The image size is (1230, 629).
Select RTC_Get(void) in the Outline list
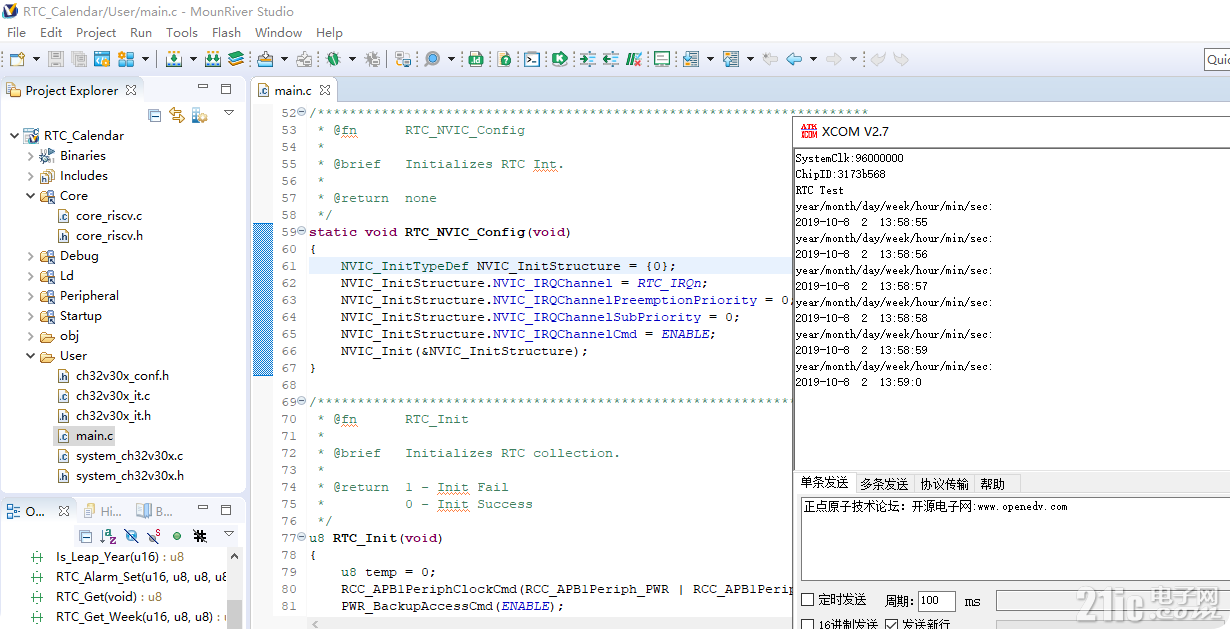coord(109,597)
